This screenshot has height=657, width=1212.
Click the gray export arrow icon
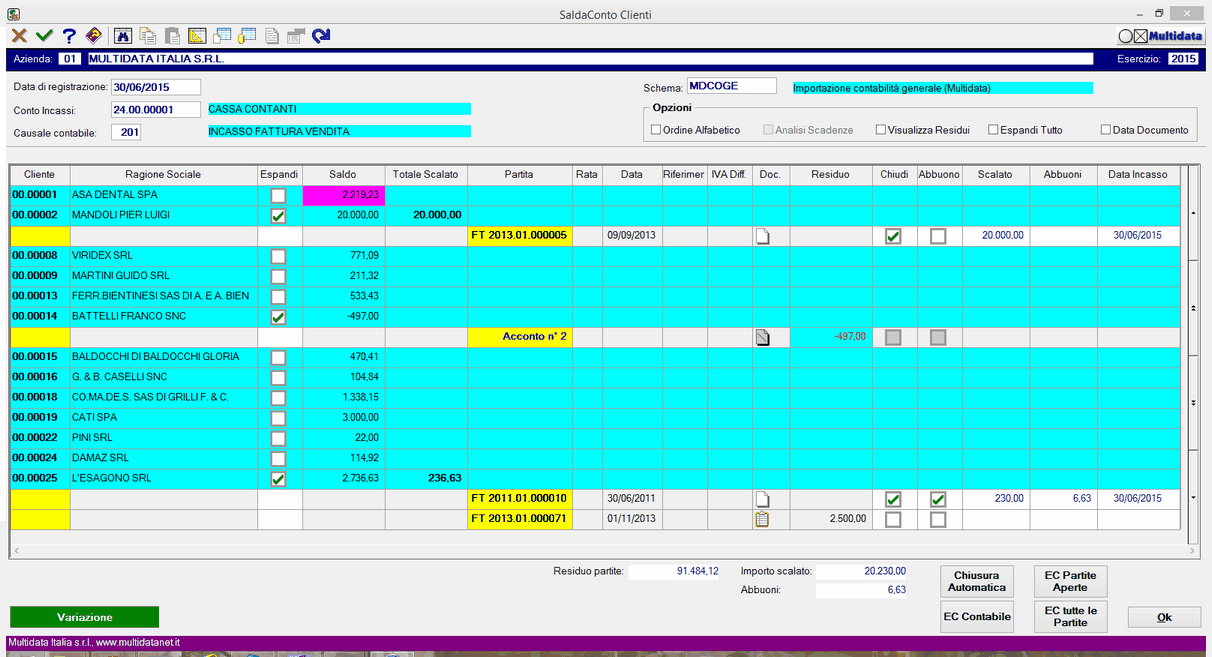296,36
